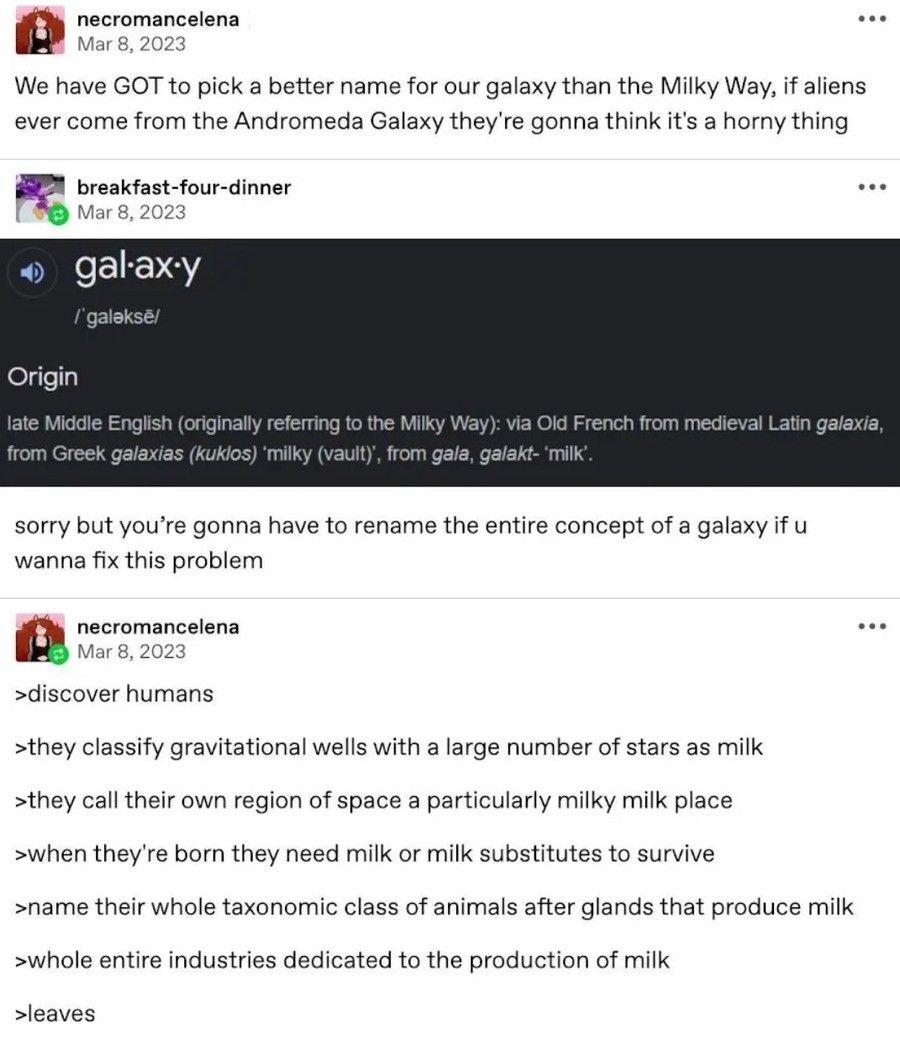This screenshot has height=1050, width=900.
Task: Click the ">discover humans" line of text
Action: [114, 694]
